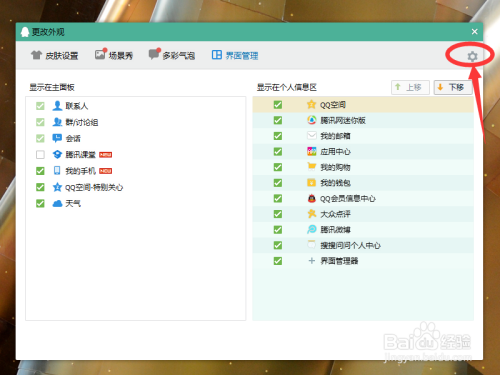Uncheck the QQ会员信息中心 checkbox
The height and width of the screenshot is (375, 500).
[x=278, y=198]
